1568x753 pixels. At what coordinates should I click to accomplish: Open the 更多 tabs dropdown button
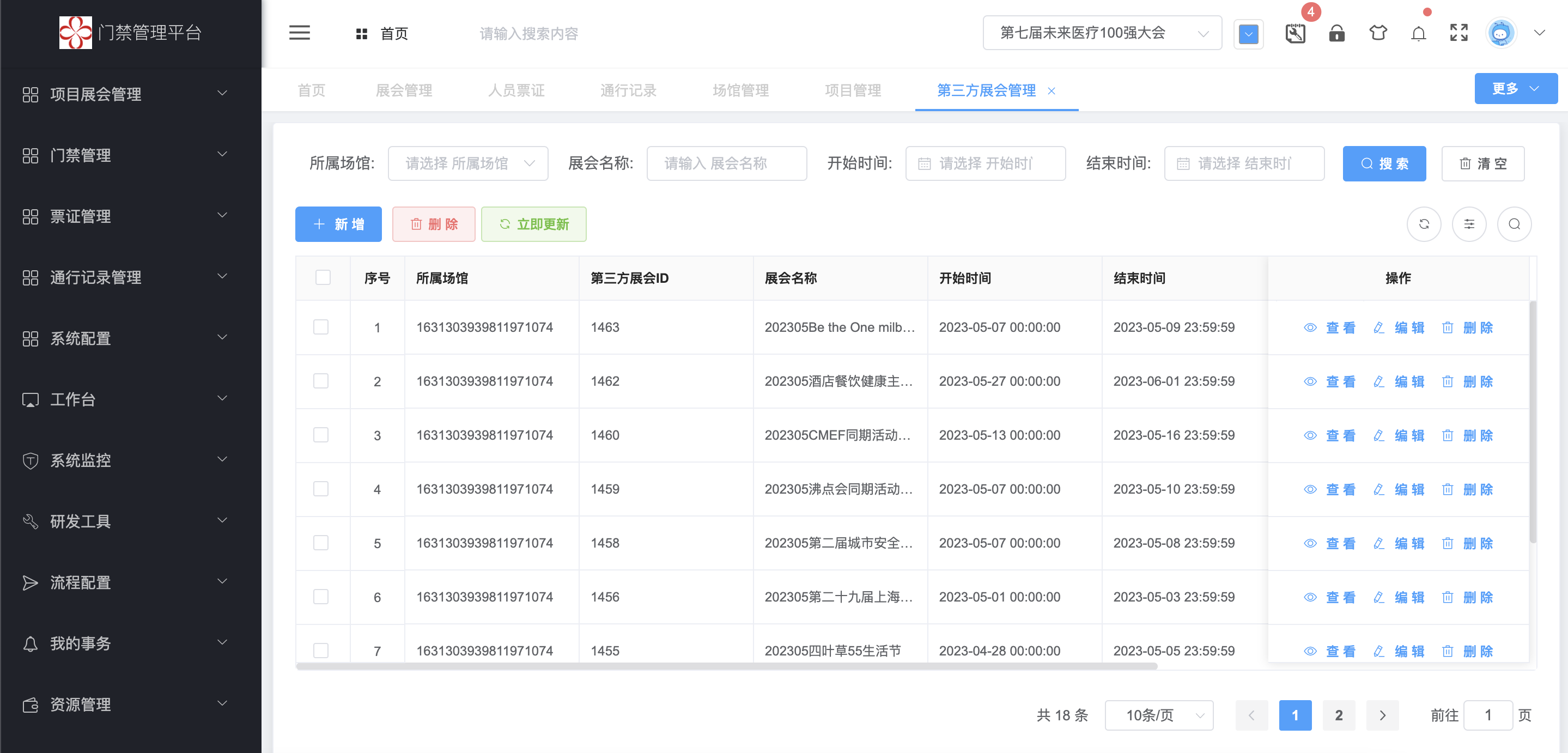point(1516,89)
